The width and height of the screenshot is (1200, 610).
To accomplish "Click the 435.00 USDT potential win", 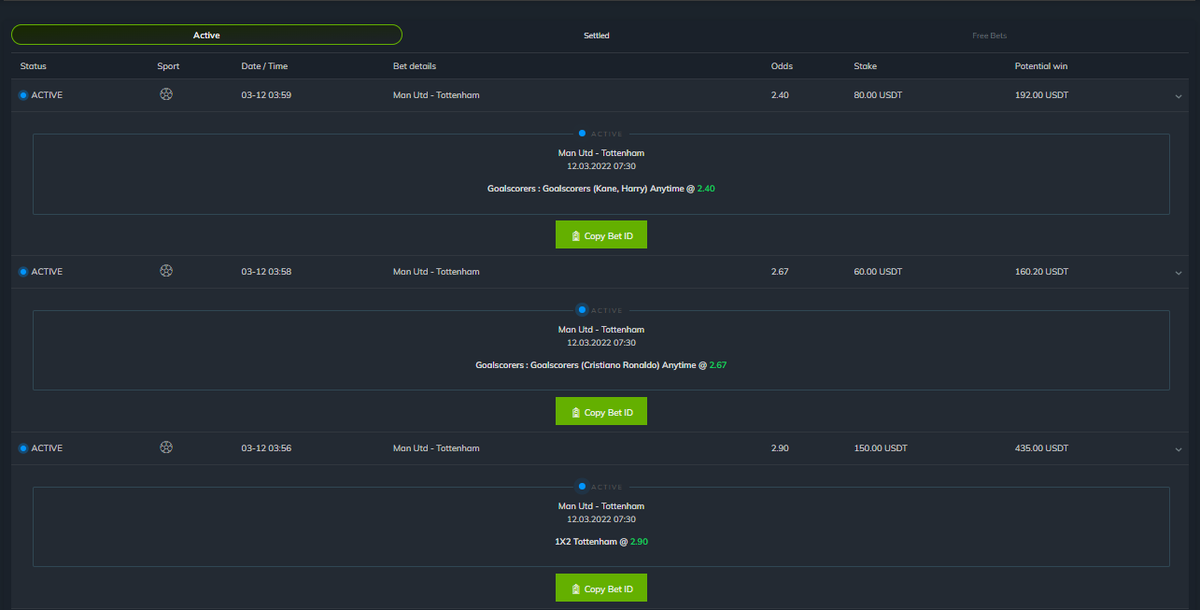I will 1041,448.
